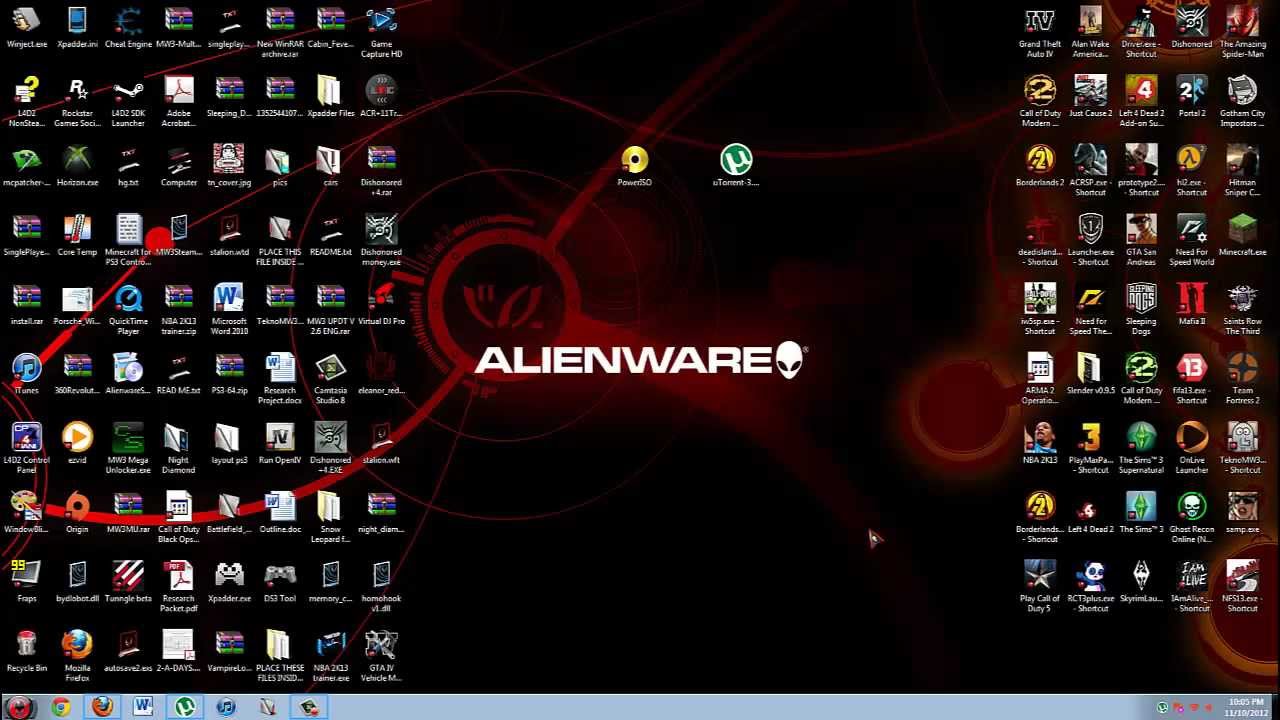Open the Alienware Start button
Screen dimensions: 1280x720
pyautogui.click(x=19, y=707)
